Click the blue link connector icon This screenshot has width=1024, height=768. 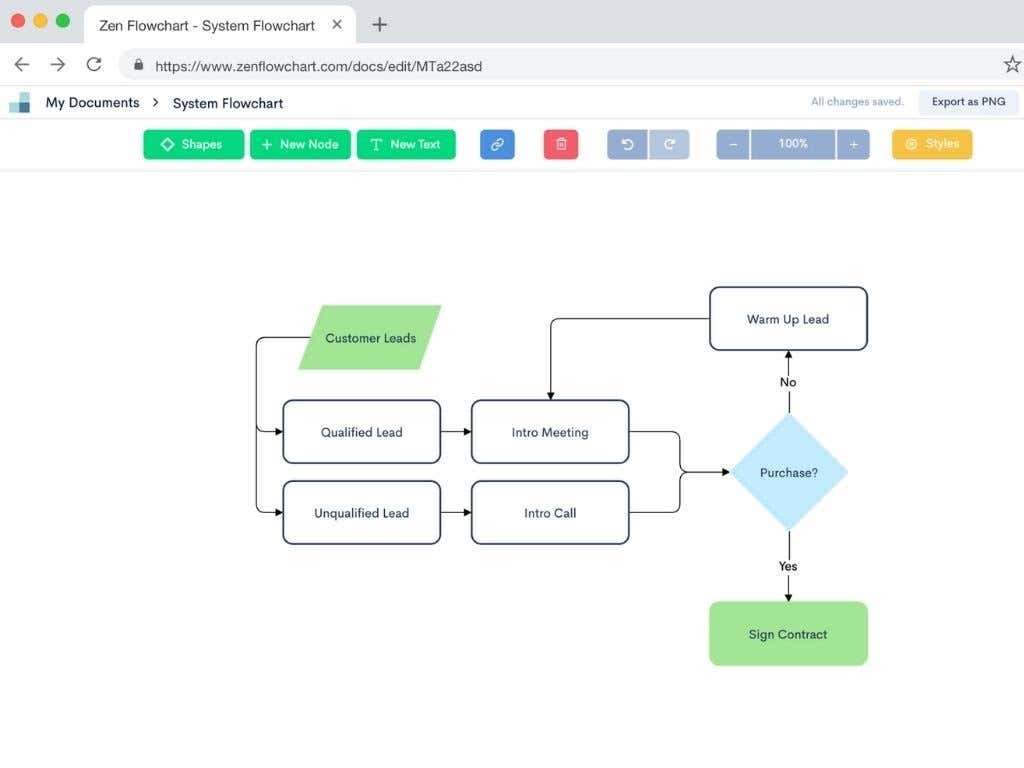(497, 144)
